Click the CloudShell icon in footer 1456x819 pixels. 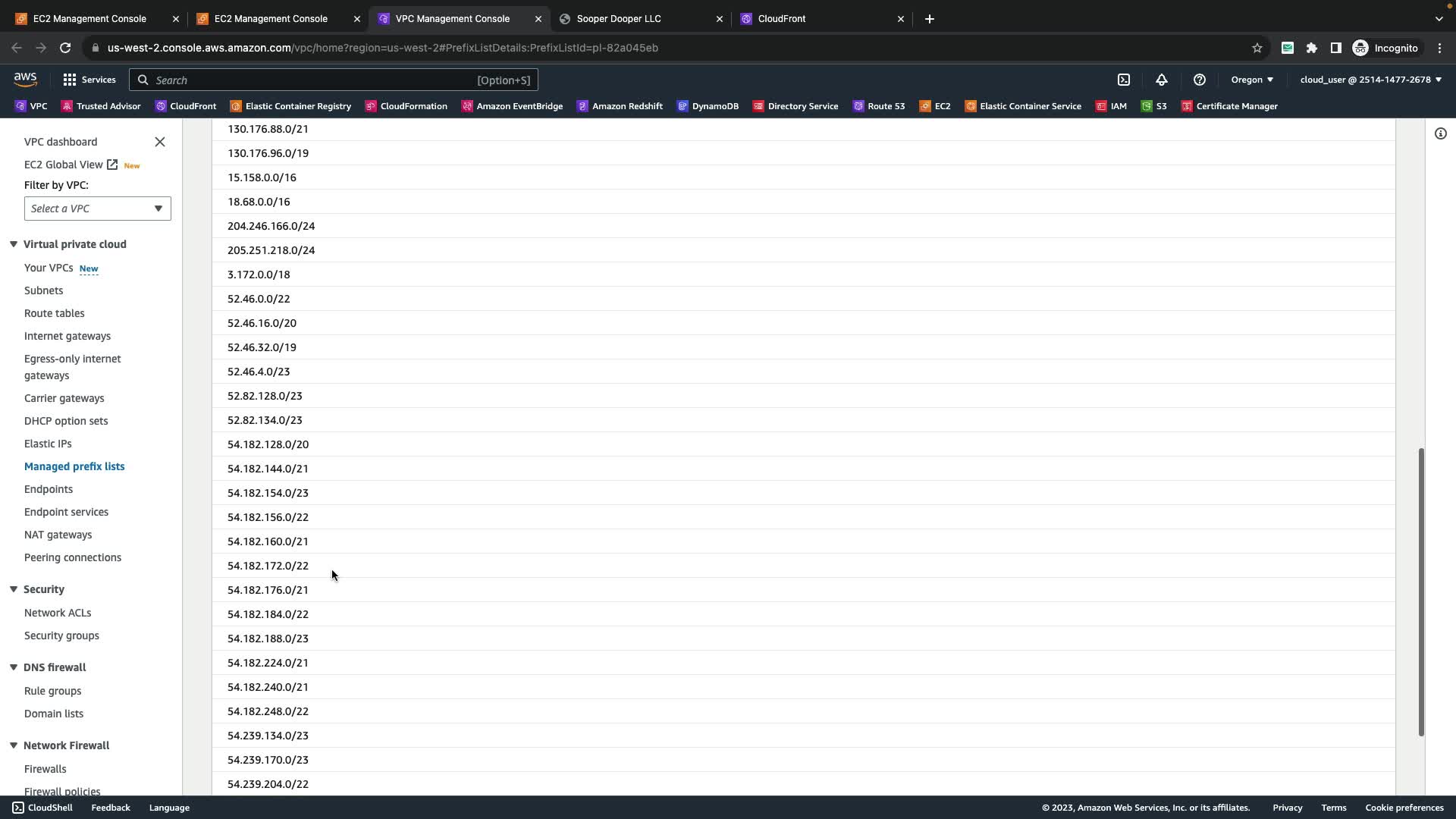coord(18,808)
